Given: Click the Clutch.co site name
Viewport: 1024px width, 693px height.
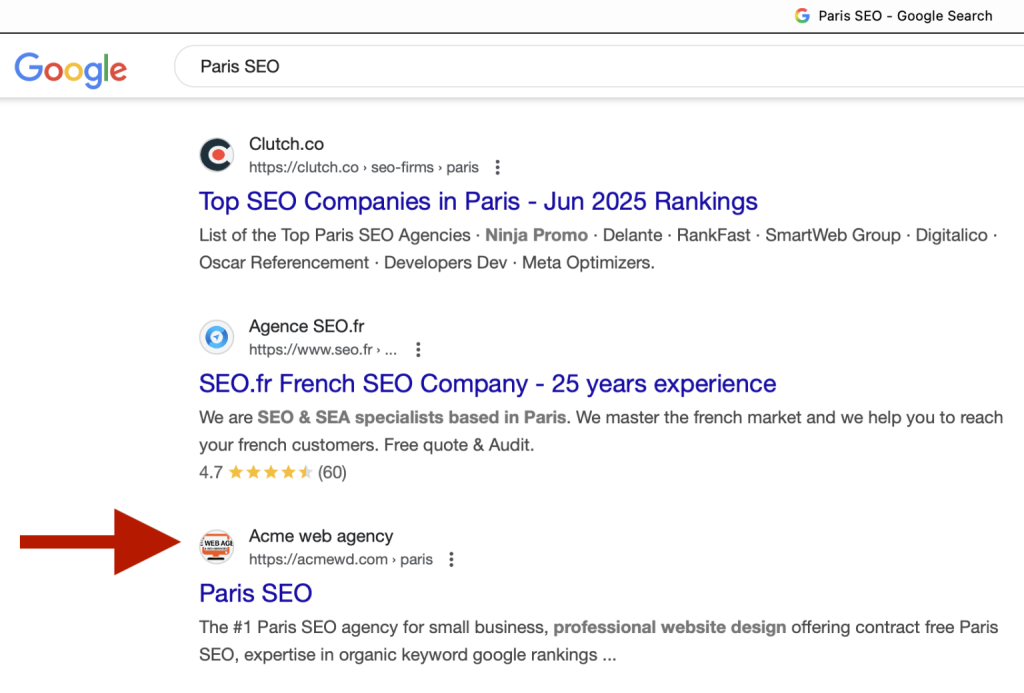Looking at the screenshot, I should click(x=286, y=144).
